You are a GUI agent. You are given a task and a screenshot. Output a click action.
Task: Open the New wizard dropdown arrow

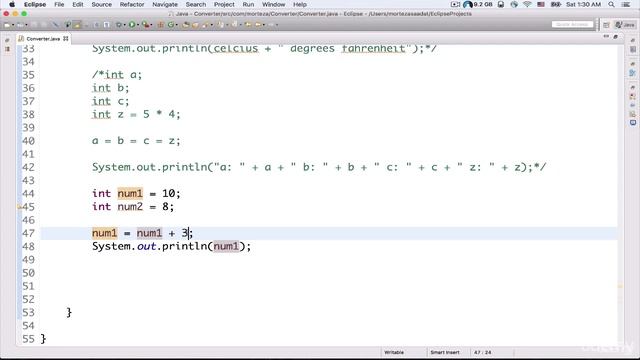pos(13,25)
